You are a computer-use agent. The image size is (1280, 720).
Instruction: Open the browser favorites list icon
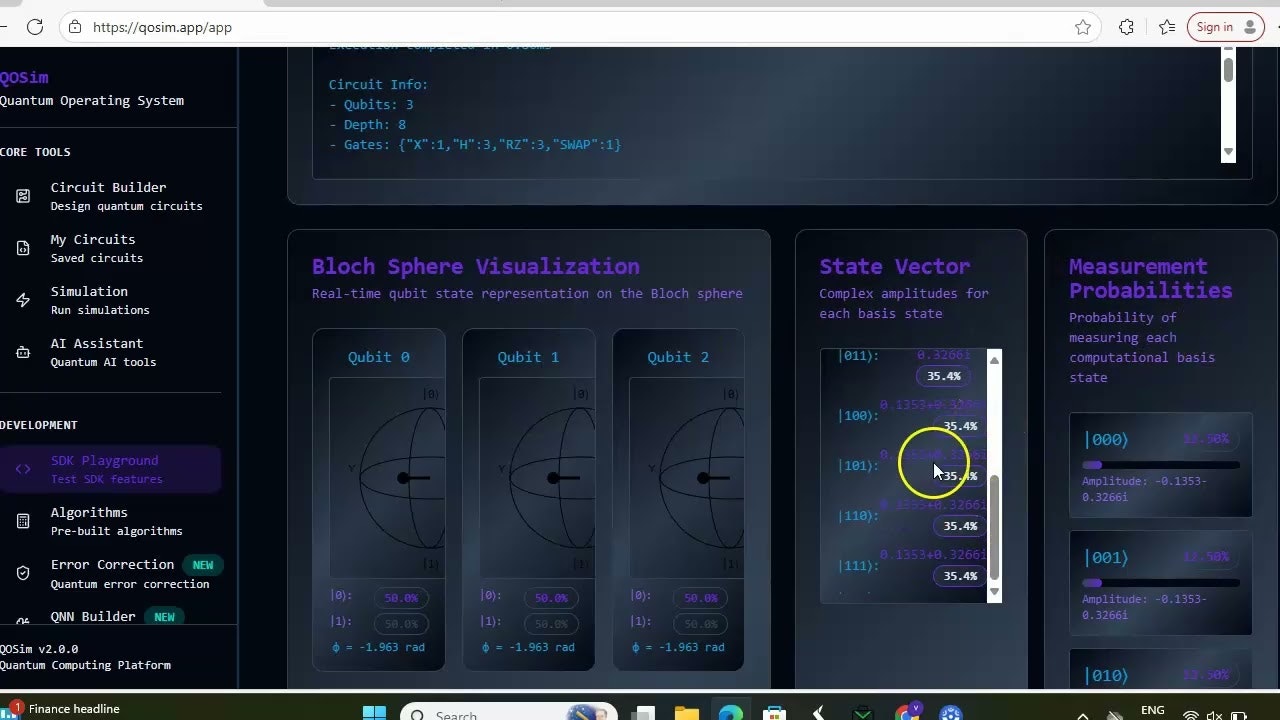point(1167,27)
